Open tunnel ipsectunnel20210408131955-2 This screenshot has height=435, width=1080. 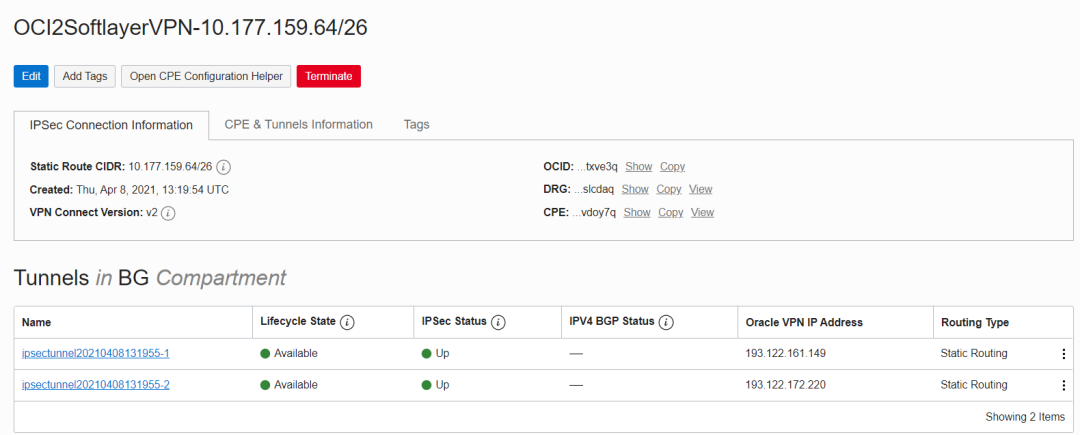(x=96, y=385)
